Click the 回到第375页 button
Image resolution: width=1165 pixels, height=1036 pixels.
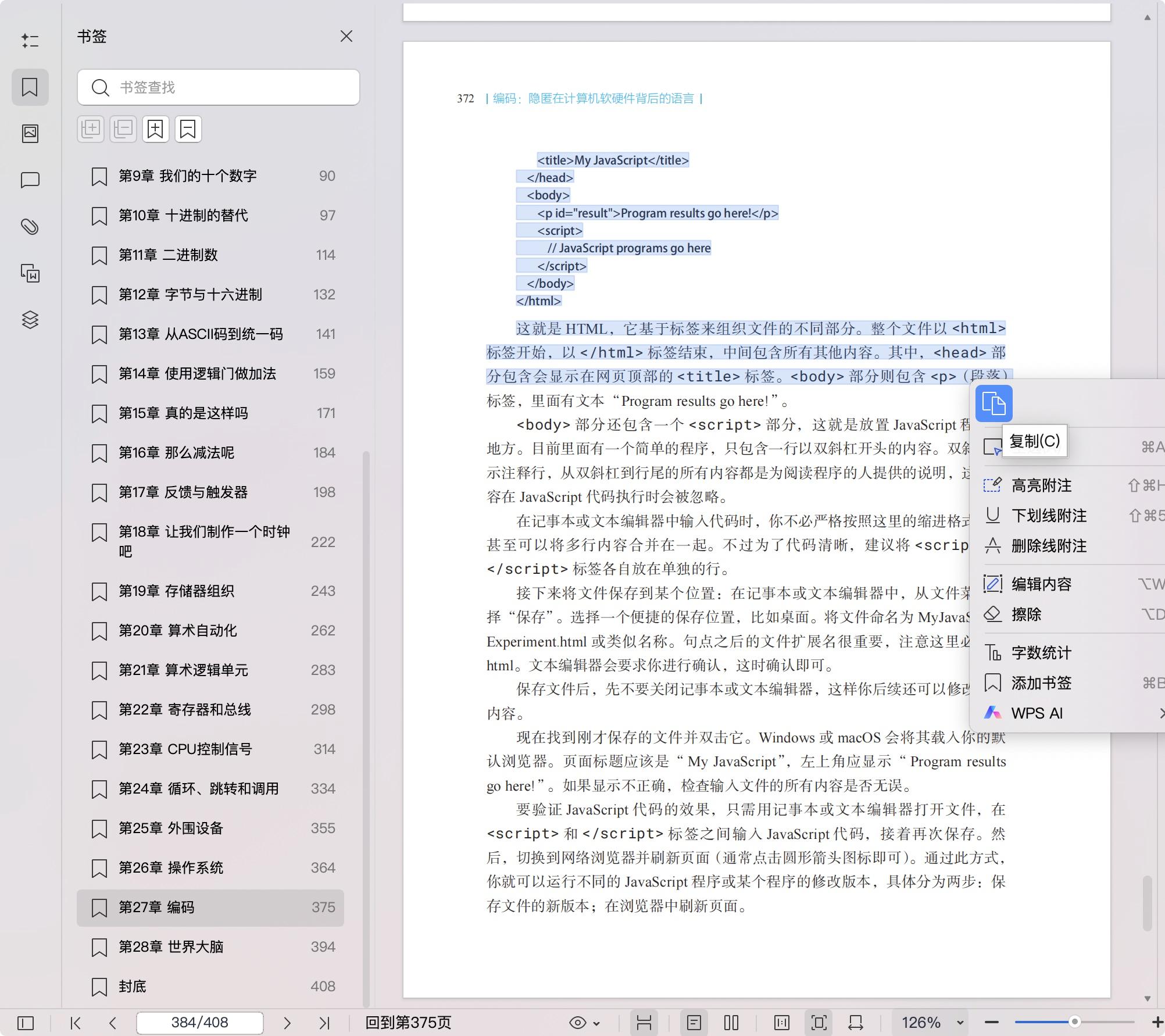pos(409,1022)
